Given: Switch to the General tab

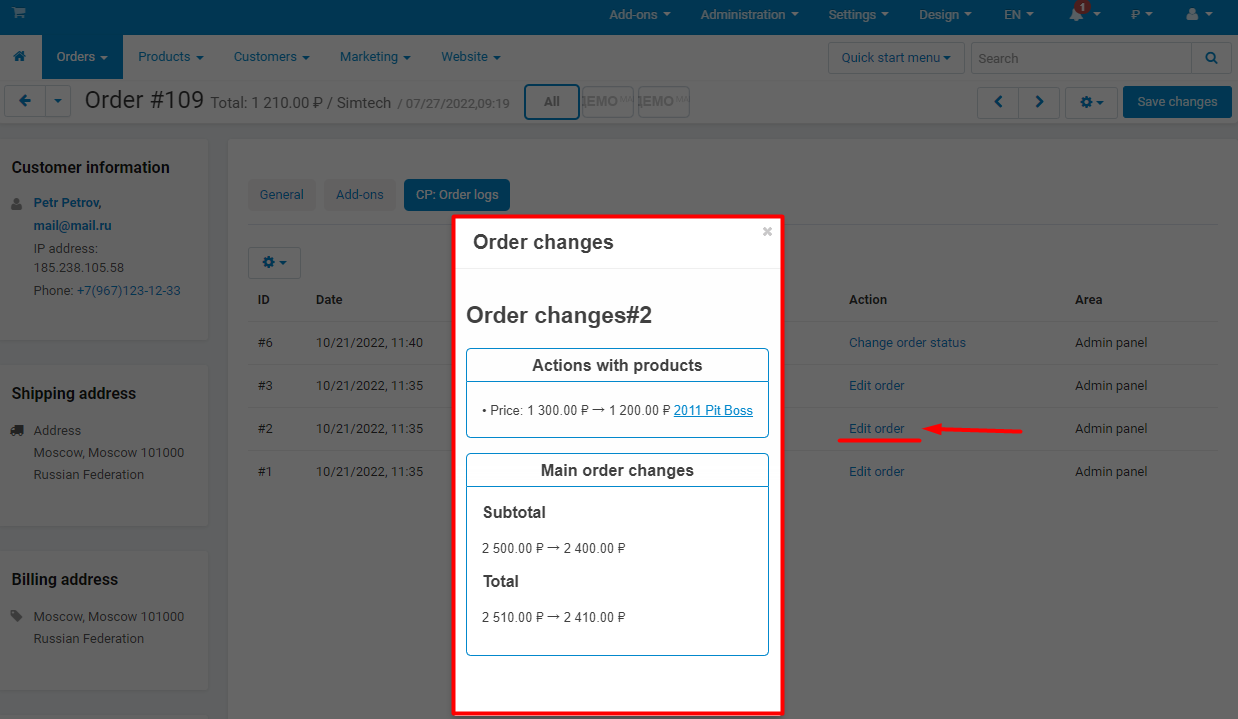Looking at the screenshot, I should click(282, 195).
